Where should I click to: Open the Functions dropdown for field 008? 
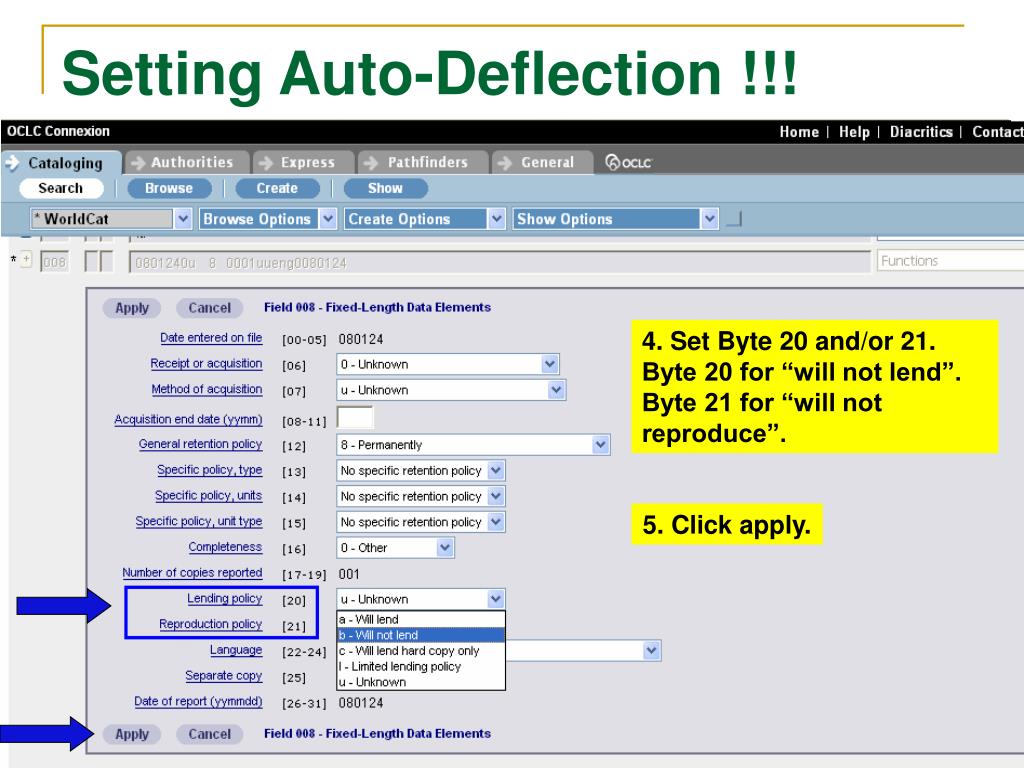pyautogui.click(x=950, y=261)
